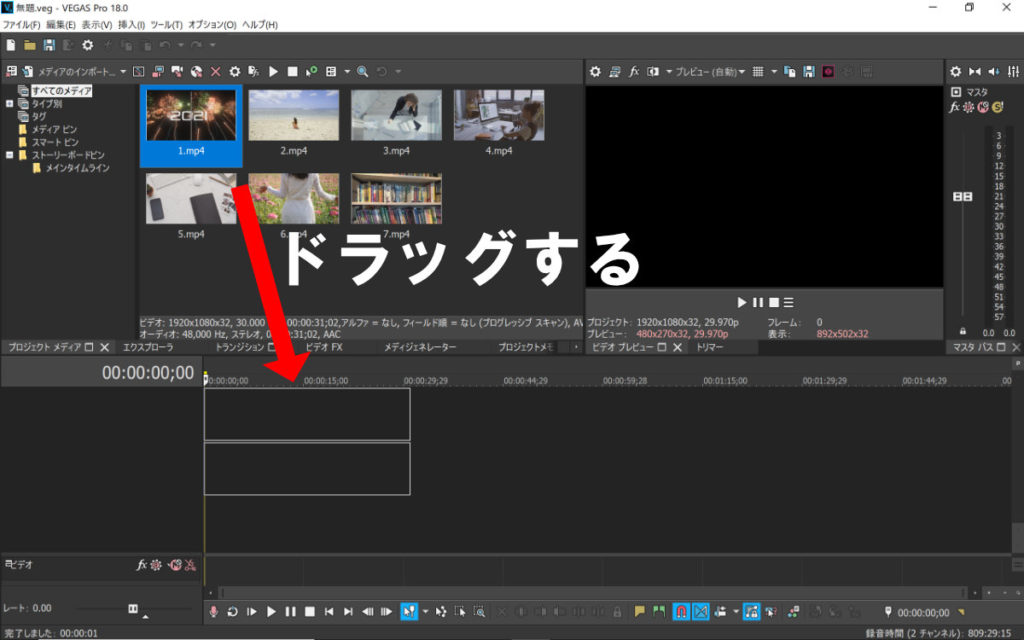Image resolution: width=1024 pixels, height=640 pixels.
Task: Toggle the master bus fader lock
Action: point(962,331)
